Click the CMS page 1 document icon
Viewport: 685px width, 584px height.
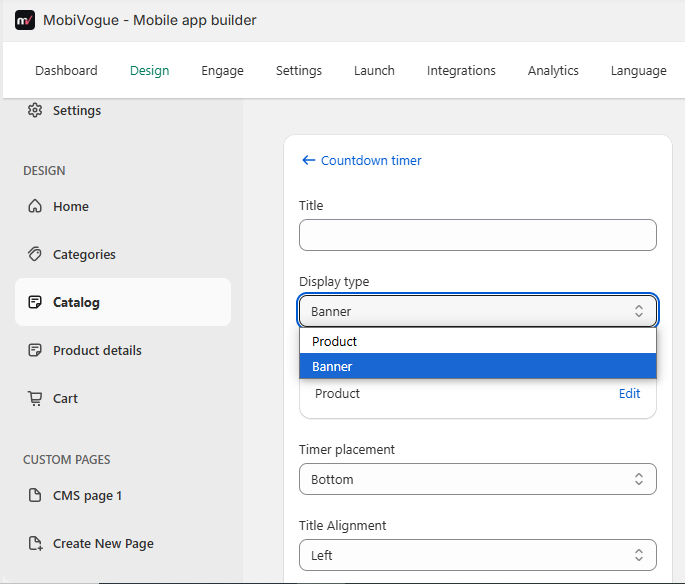[x=35, y=495]
